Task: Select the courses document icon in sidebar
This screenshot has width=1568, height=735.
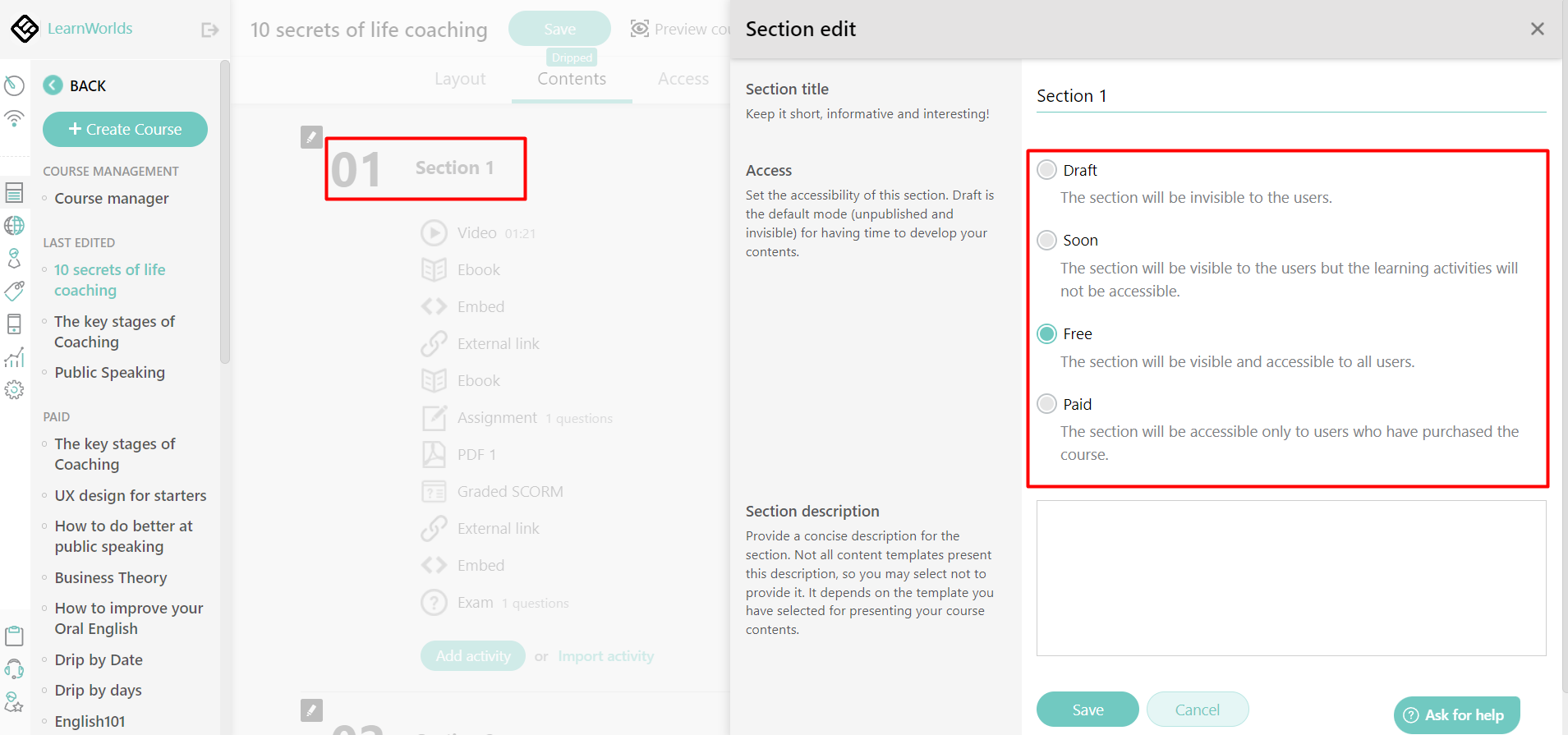Action: tap(15, 191)
